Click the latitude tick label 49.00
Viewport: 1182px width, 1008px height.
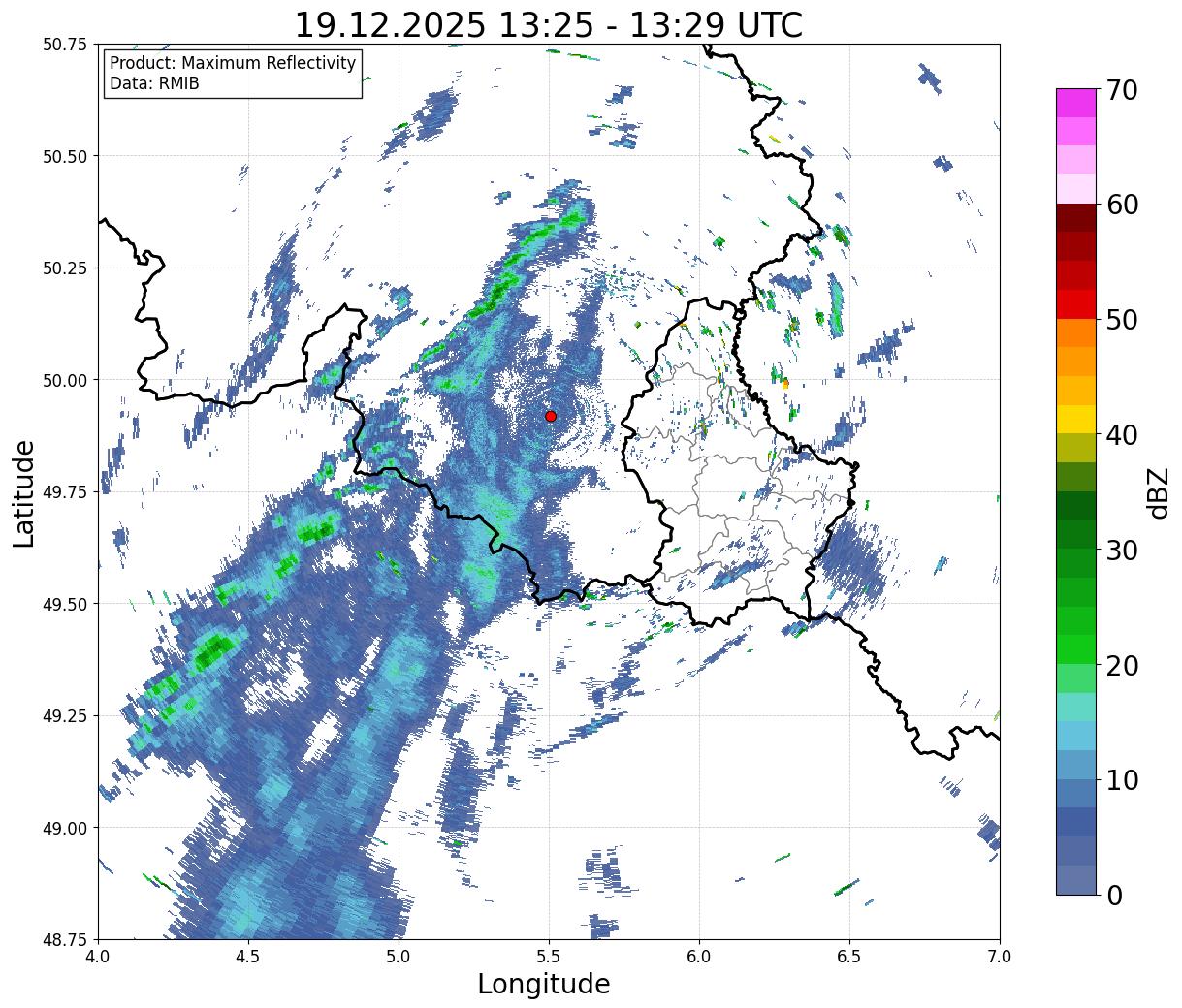click(65, 828)
